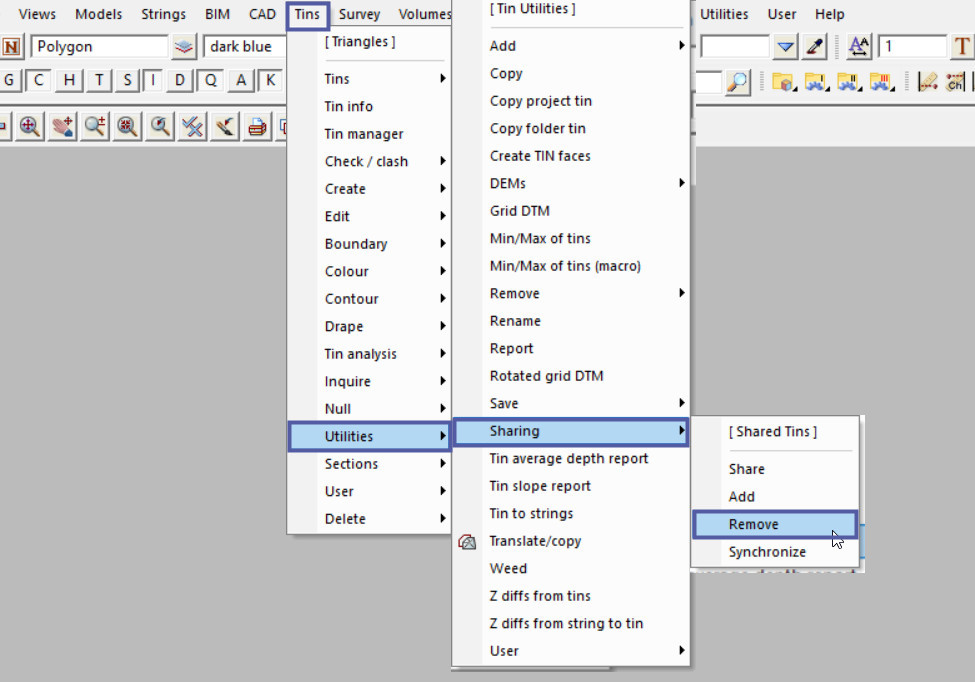Click the magnifier search icon in toolbar
The height and width of the screenshot is (682, 975).
pos(737,82)
